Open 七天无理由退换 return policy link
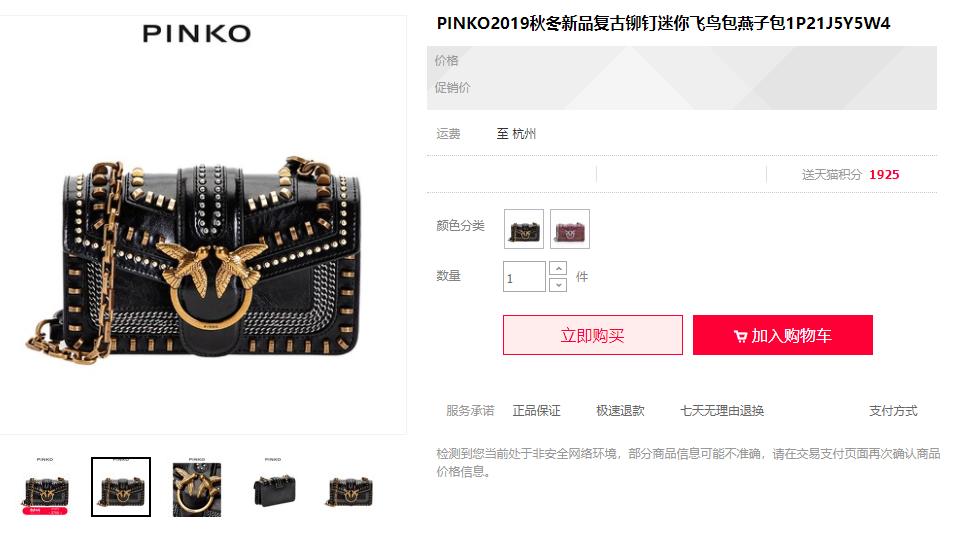This screenshot has width=958, height=549. click(722, 410)
